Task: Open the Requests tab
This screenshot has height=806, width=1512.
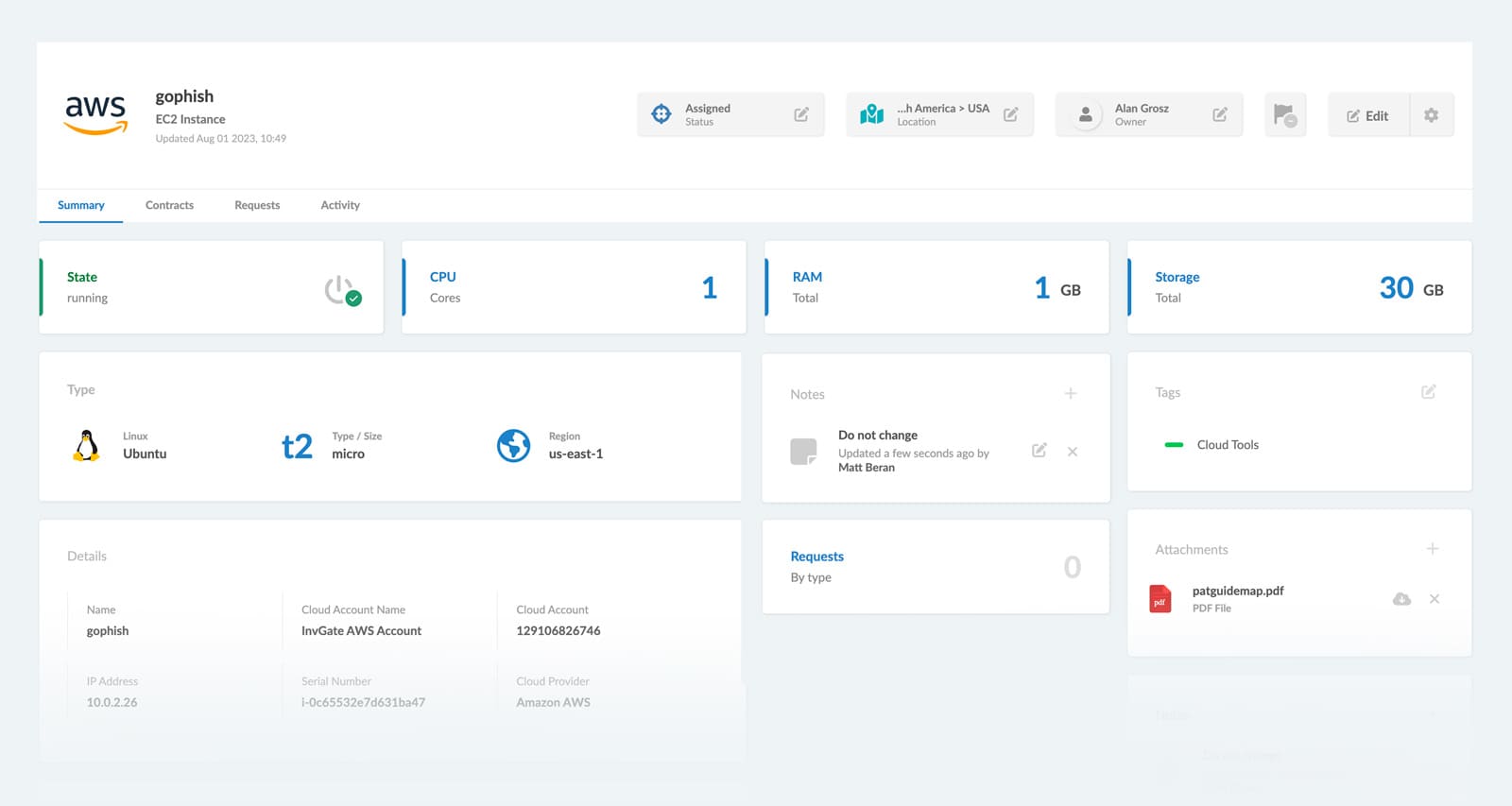Action: 257,205
